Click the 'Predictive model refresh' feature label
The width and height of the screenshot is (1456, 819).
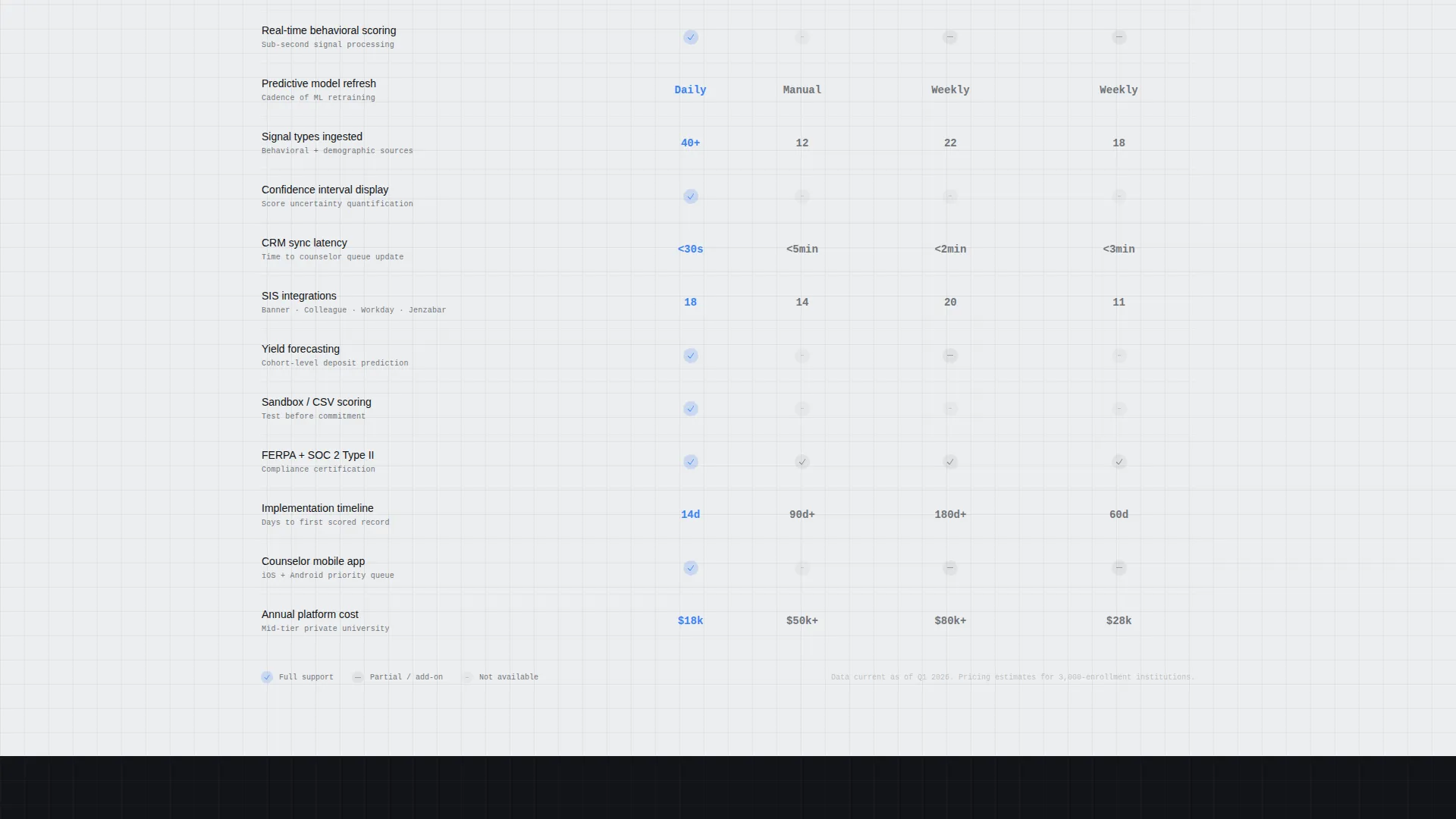point(318,83)
